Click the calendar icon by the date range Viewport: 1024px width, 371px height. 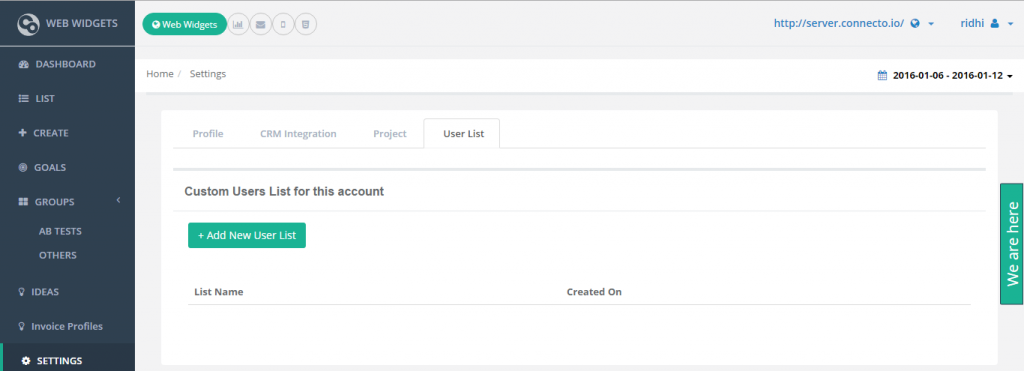pyautogui.click(x=882, y=75)
